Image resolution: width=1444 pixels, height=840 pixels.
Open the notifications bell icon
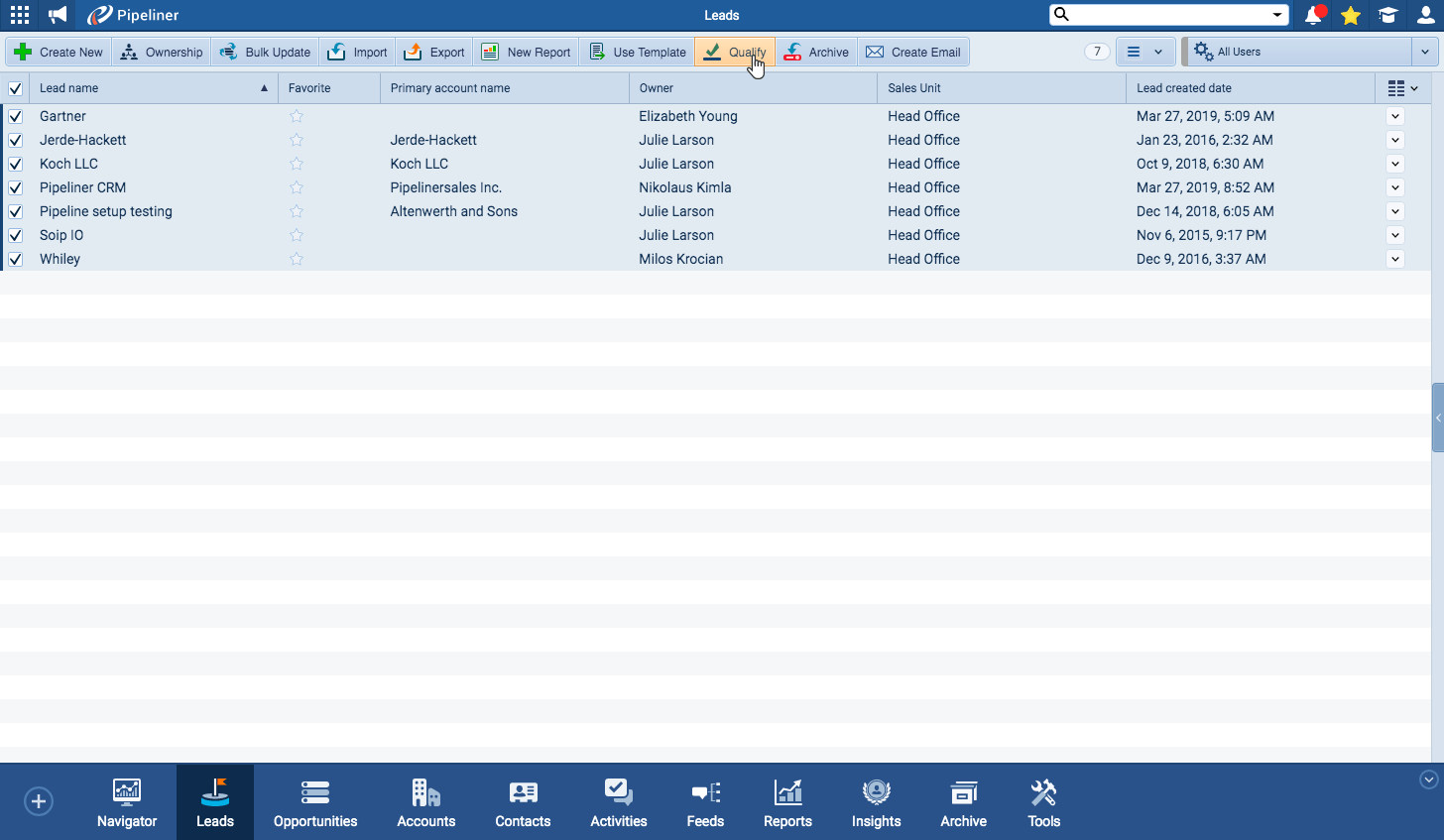click(x=1314, y=15)
